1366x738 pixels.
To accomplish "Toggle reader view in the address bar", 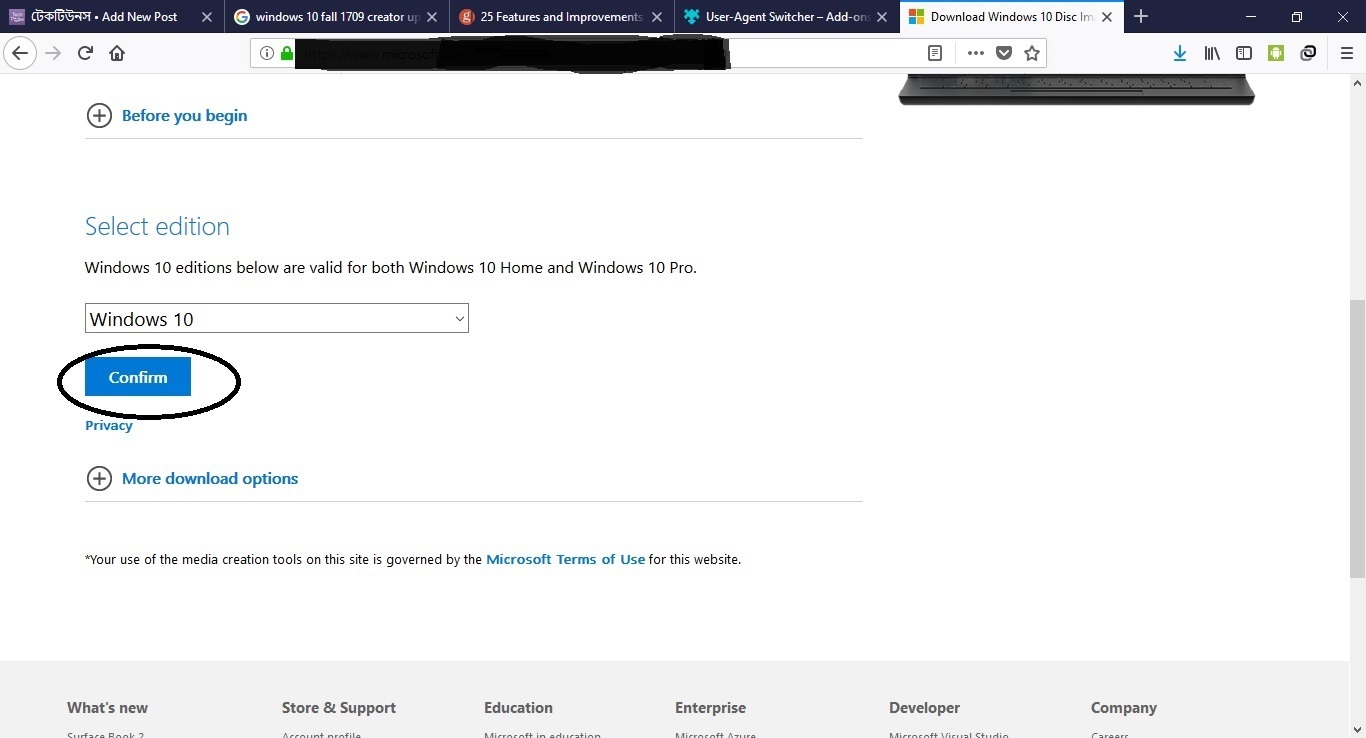I will pyautogui.click(x=935, y=54).
